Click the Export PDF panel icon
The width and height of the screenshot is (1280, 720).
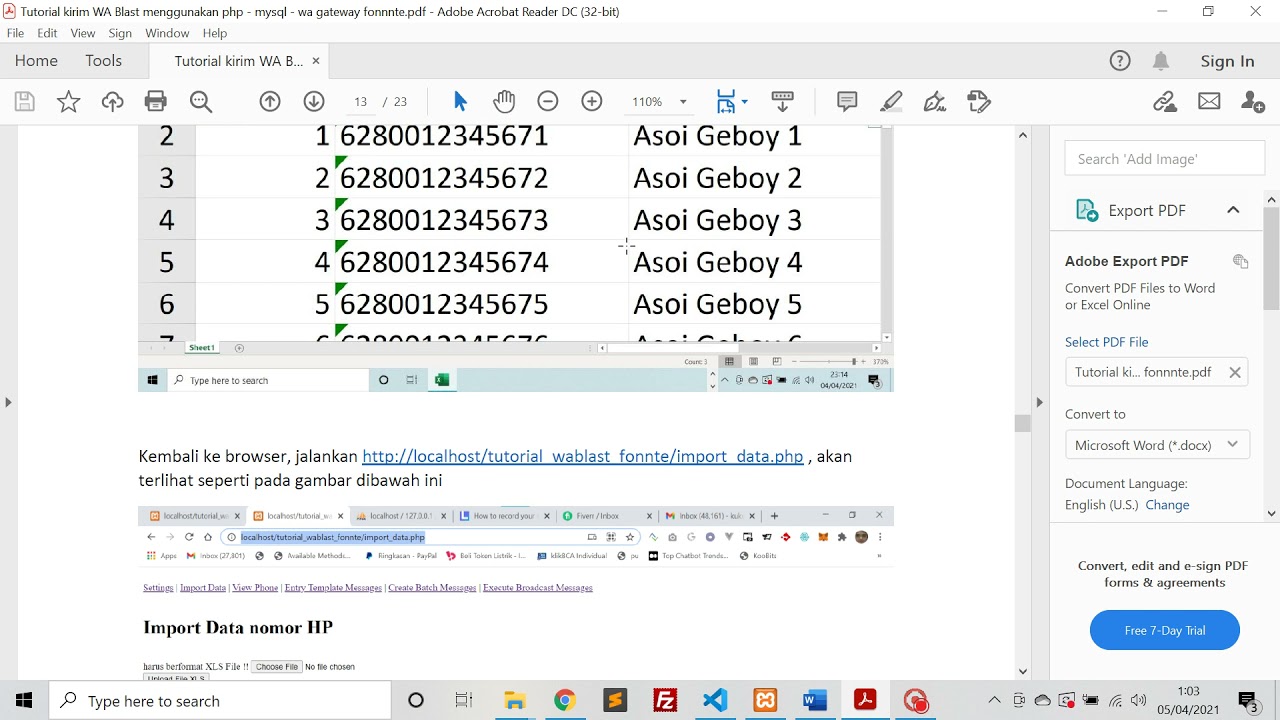click(x=1086, y=210)
